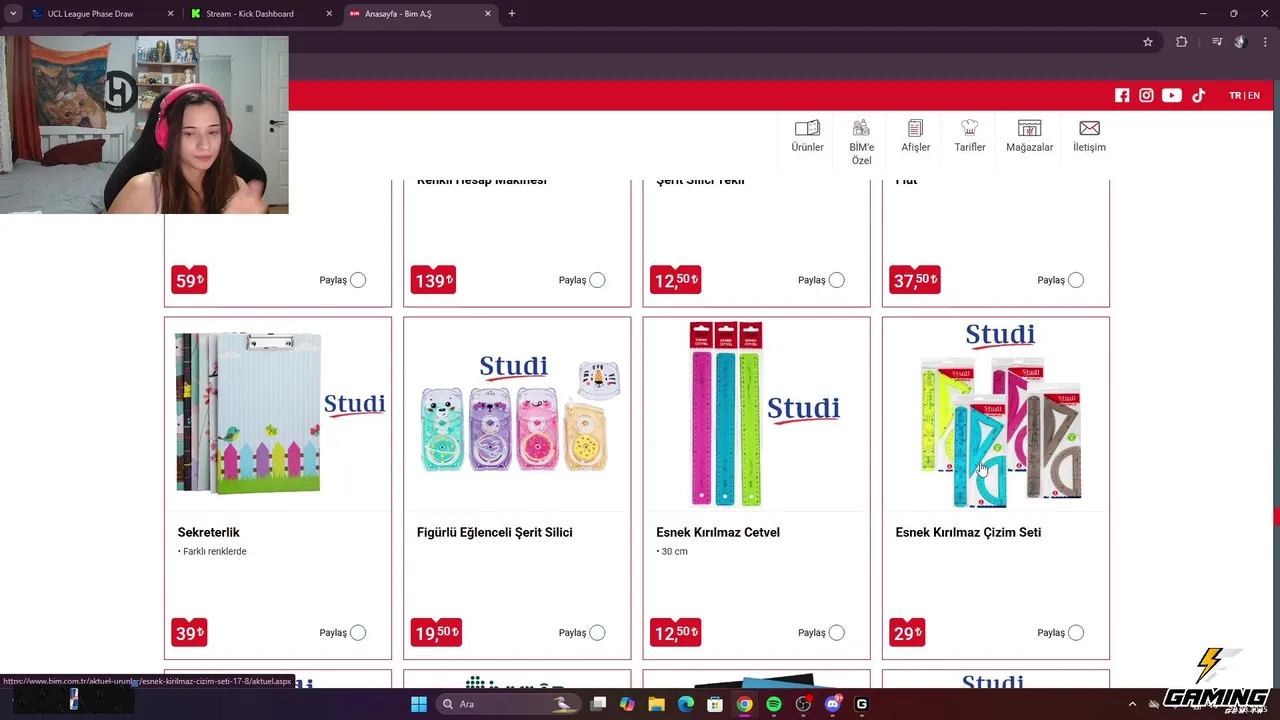The height and width of the screenshot is (720, 1280).
Task: Click the Chrome profile avatar
Action: (1241, 42)
